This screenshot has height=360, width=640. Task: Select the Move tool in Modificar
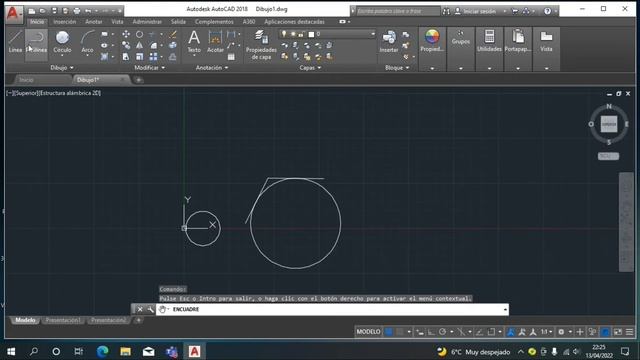pos(126,34)
